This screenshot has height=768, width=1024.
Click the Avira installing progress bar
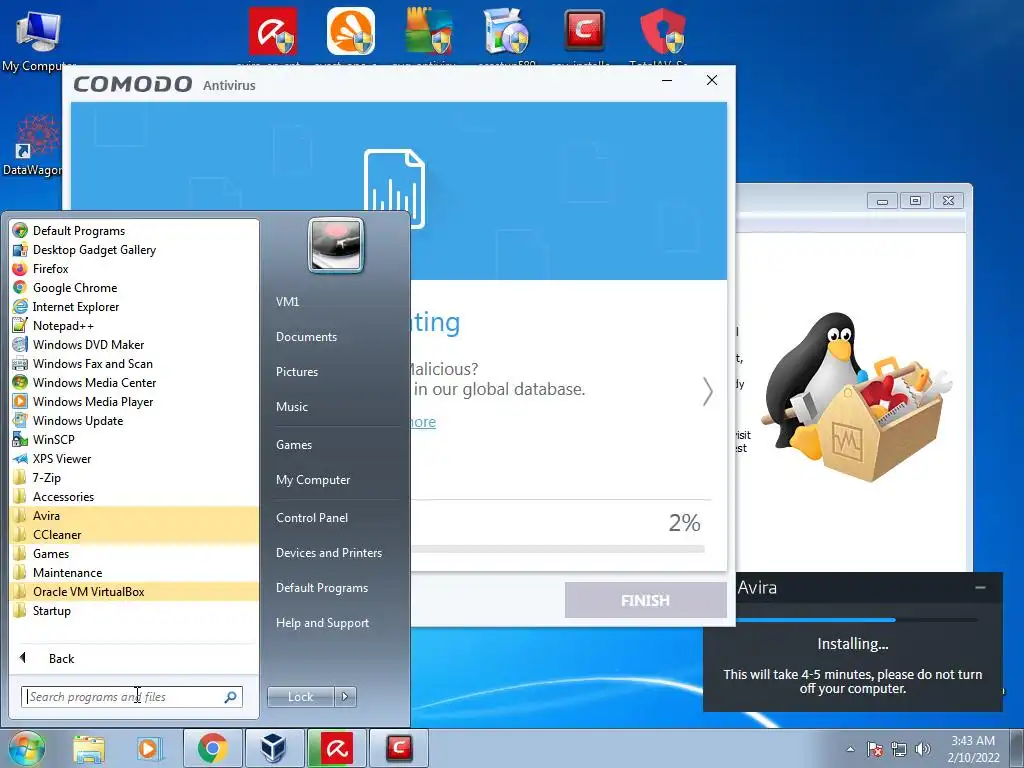pyautogui.click(x=856, y=620)
